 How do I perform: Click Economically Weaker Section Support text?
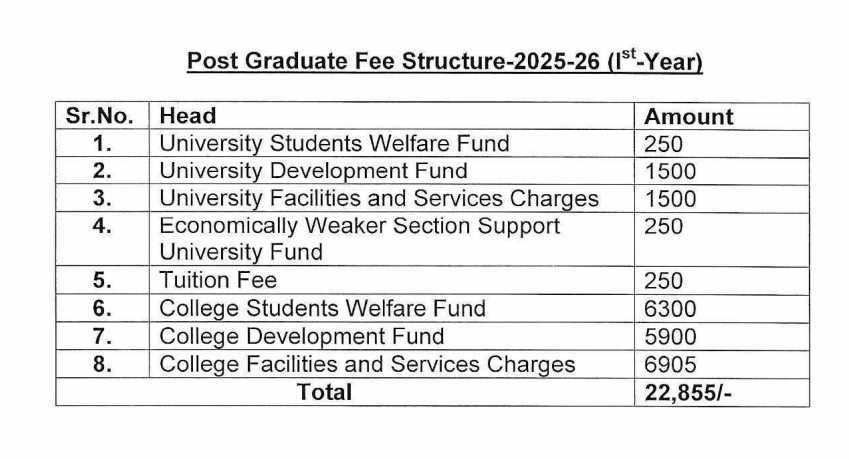(359, 226)
